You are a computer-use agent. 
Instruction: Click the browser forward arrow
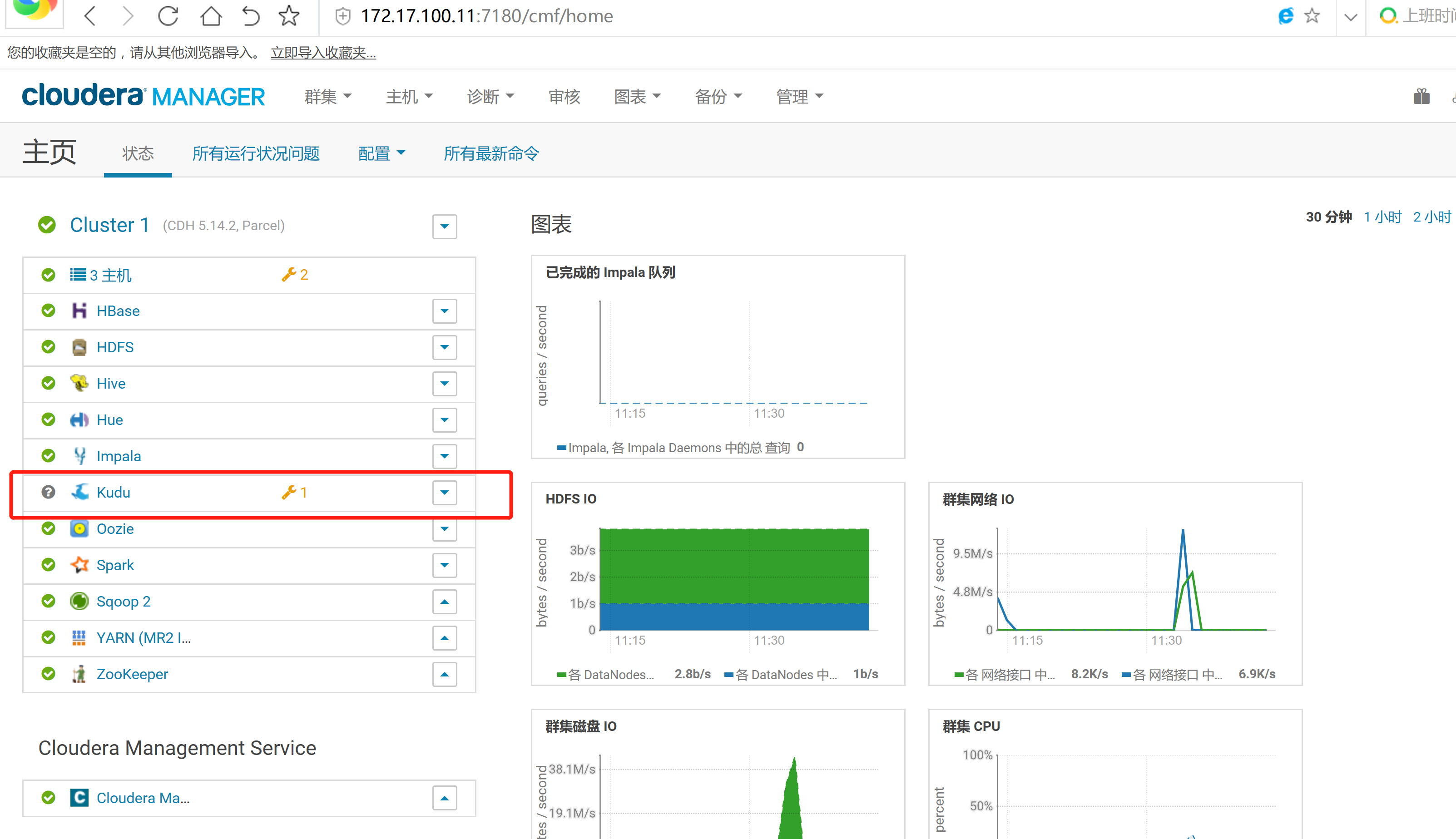128,15
